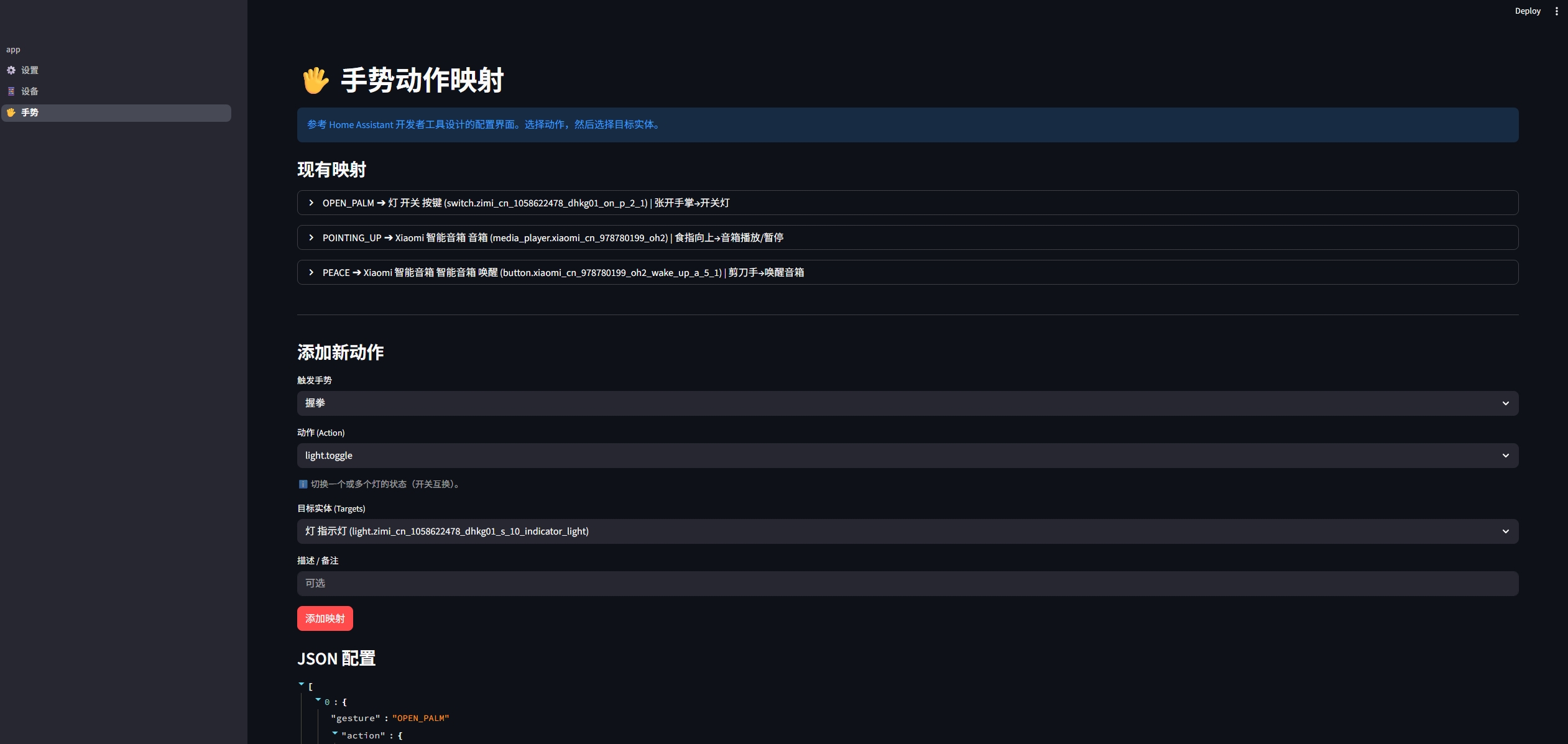The width and height of the screenshot is (1568, 744).
Task: Collapse the JSON root array arrow
Action: 302,684
